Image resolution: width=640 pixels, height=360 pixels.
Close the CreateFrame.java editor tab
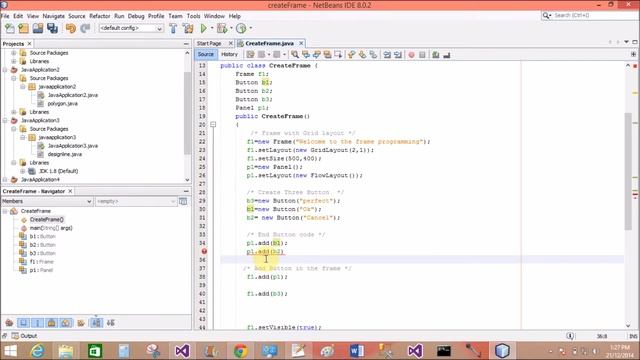pos(301,43)
